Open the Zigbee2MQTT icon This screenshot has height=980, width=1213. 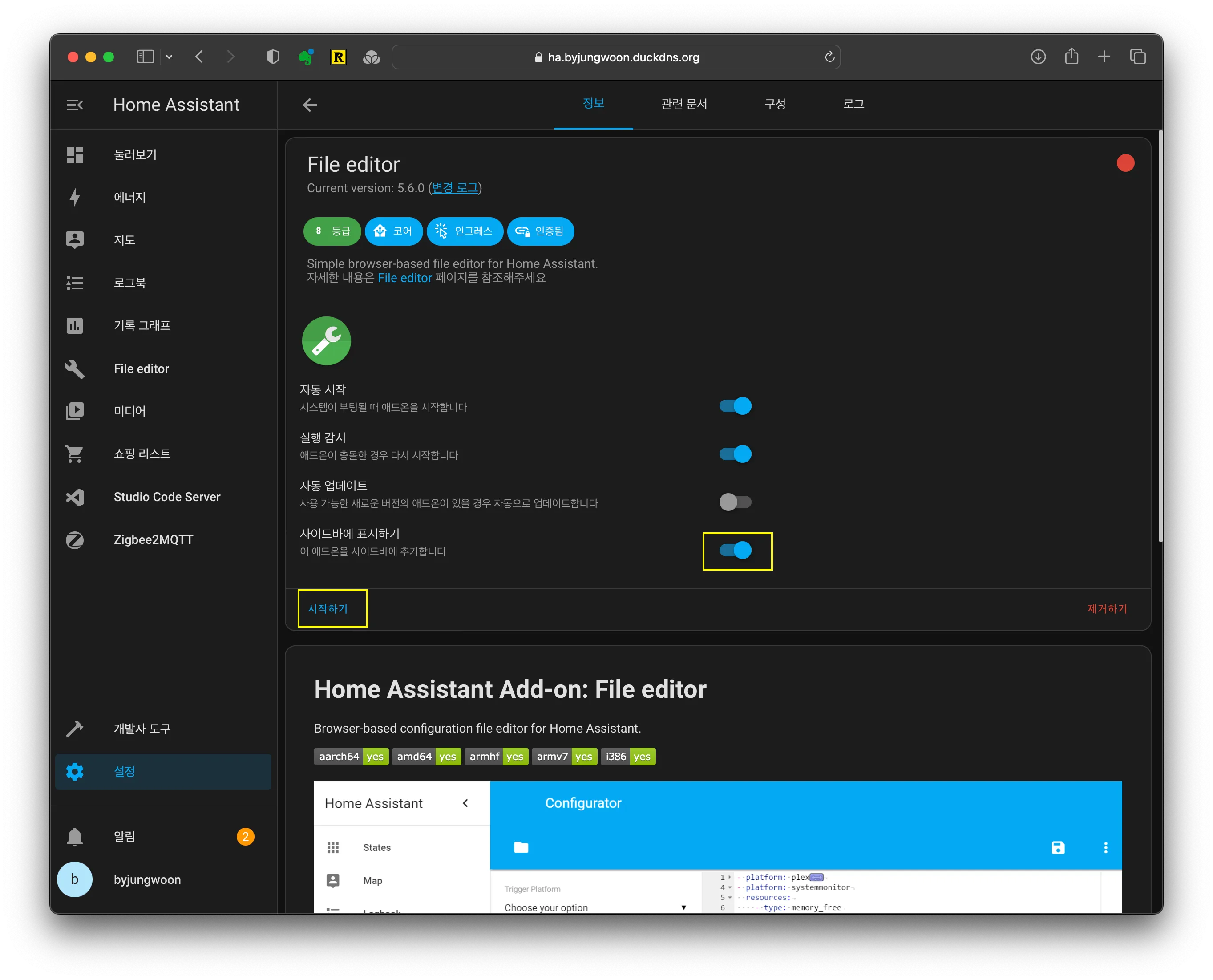click(x=74, y=540)
